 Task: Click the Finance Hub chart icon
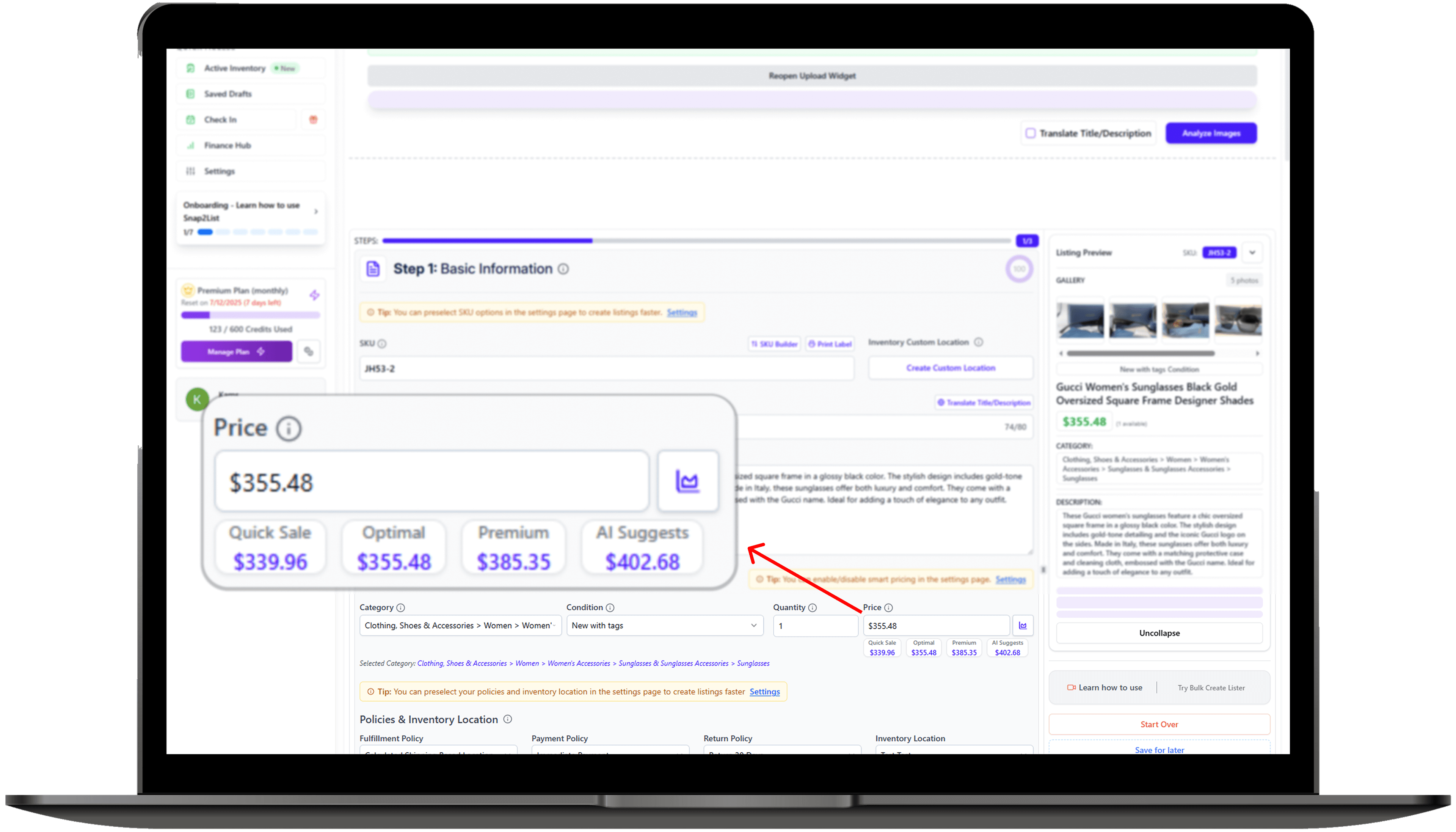191,145
